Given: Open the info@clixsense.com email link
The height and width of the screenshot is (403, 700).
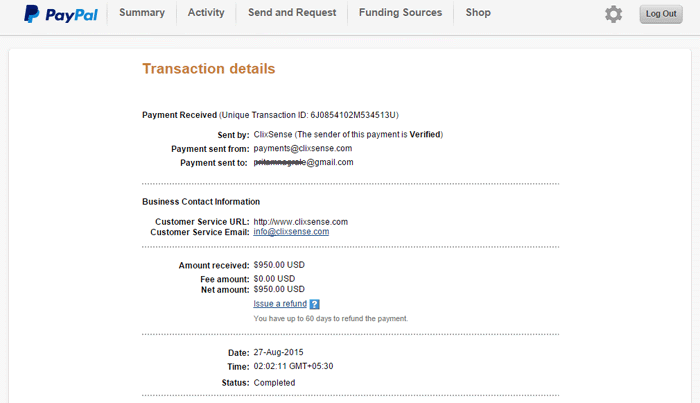Looking at the screenshot, I should tap(291, 232).
